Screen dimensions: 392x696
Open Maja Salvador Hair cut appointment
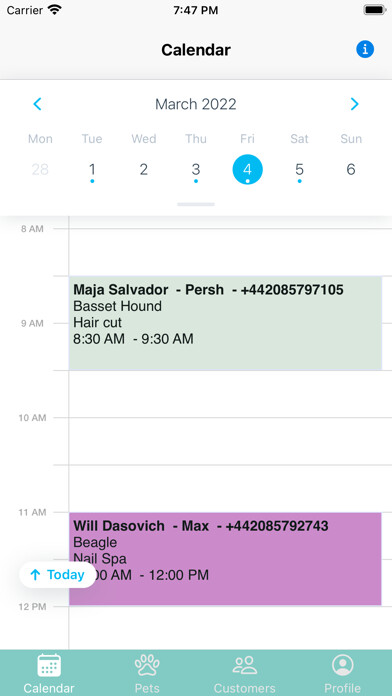(226, 323)
